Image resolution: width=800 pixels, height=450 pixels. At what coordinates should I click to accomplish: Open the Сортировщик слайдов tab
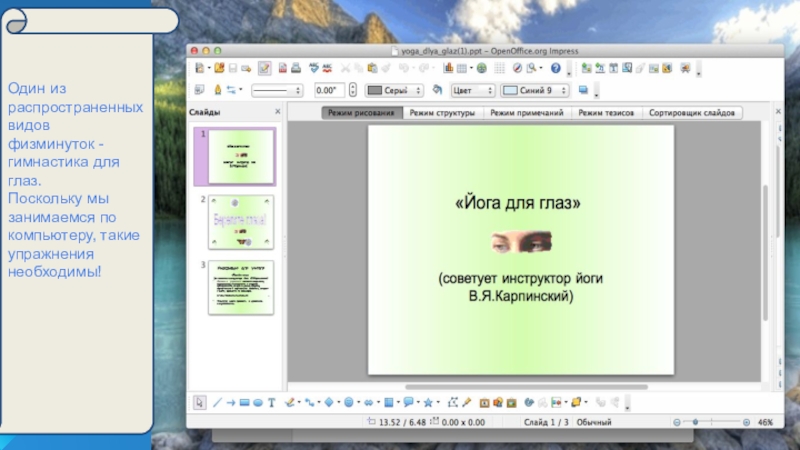[692, 113]
